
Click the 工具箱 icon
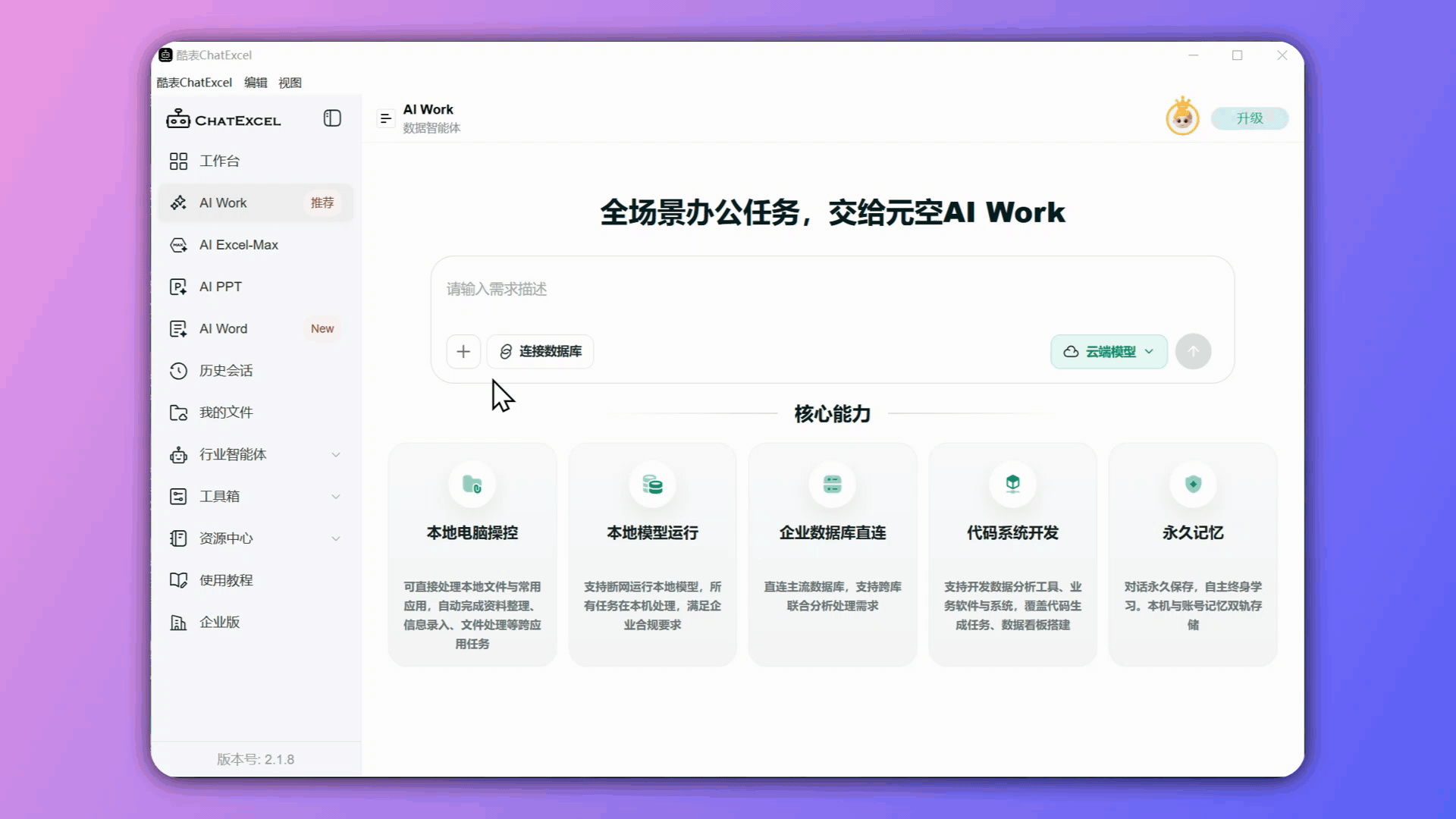tap(178, 496)
